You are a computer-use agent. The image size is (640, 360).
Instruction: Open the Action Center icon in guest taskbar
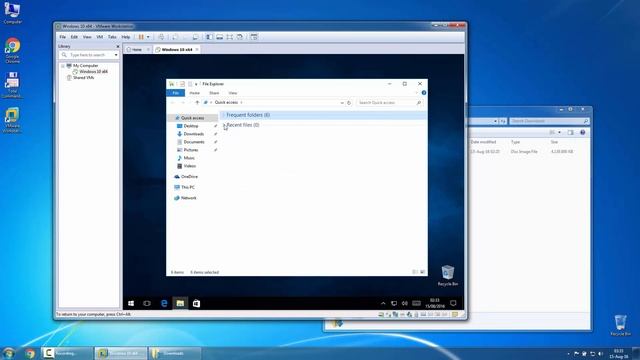tap(453, 303)
